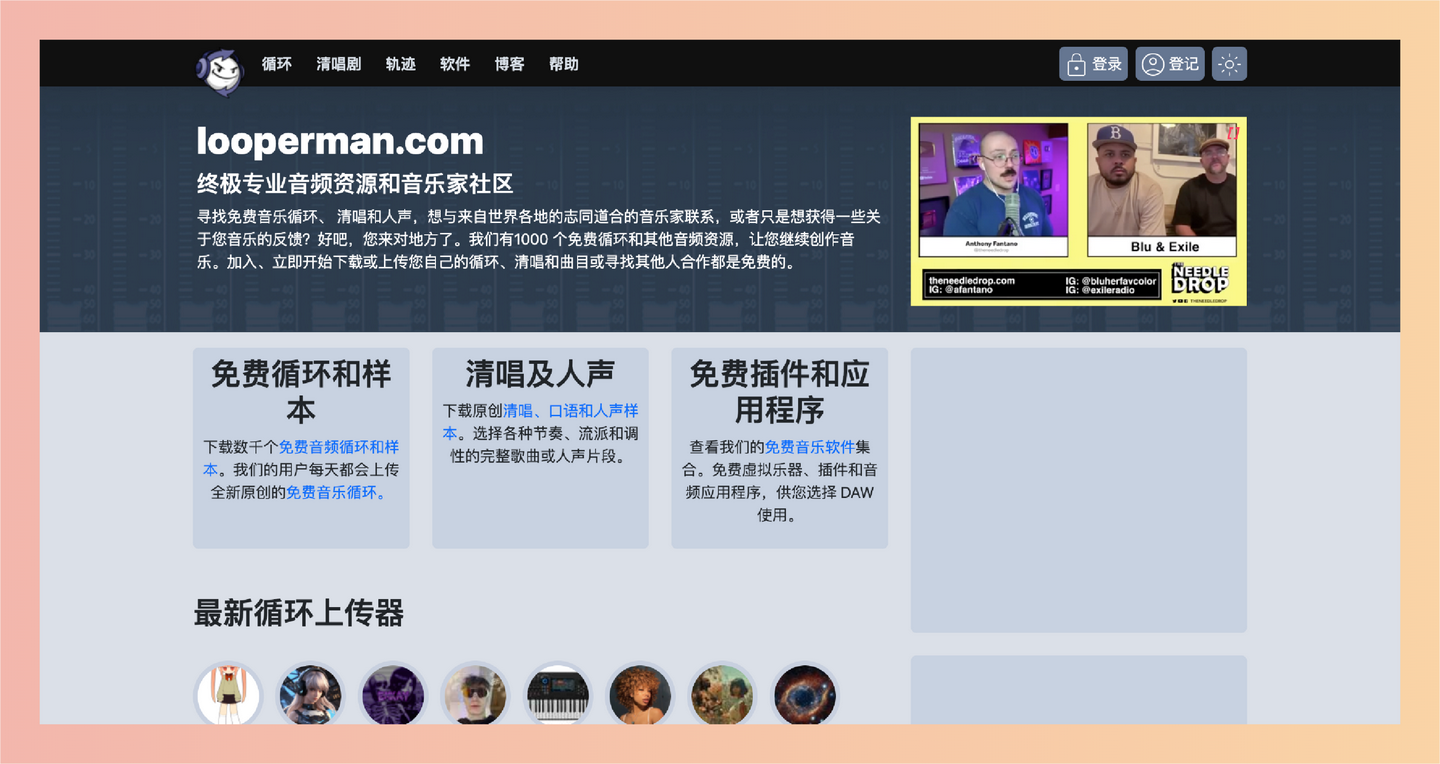Open the 免费音频循环和样本 link
The image size is (1440, 764).
point(301,458)
